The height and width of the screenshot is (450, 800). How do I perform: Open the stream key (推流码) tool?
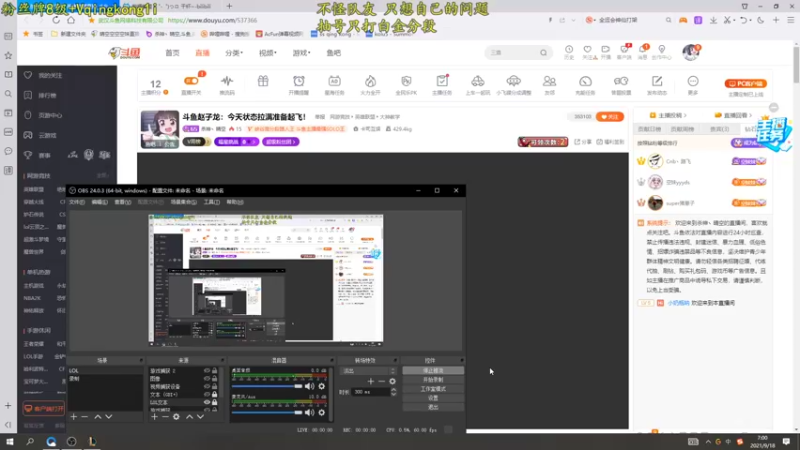click(227, 85)
